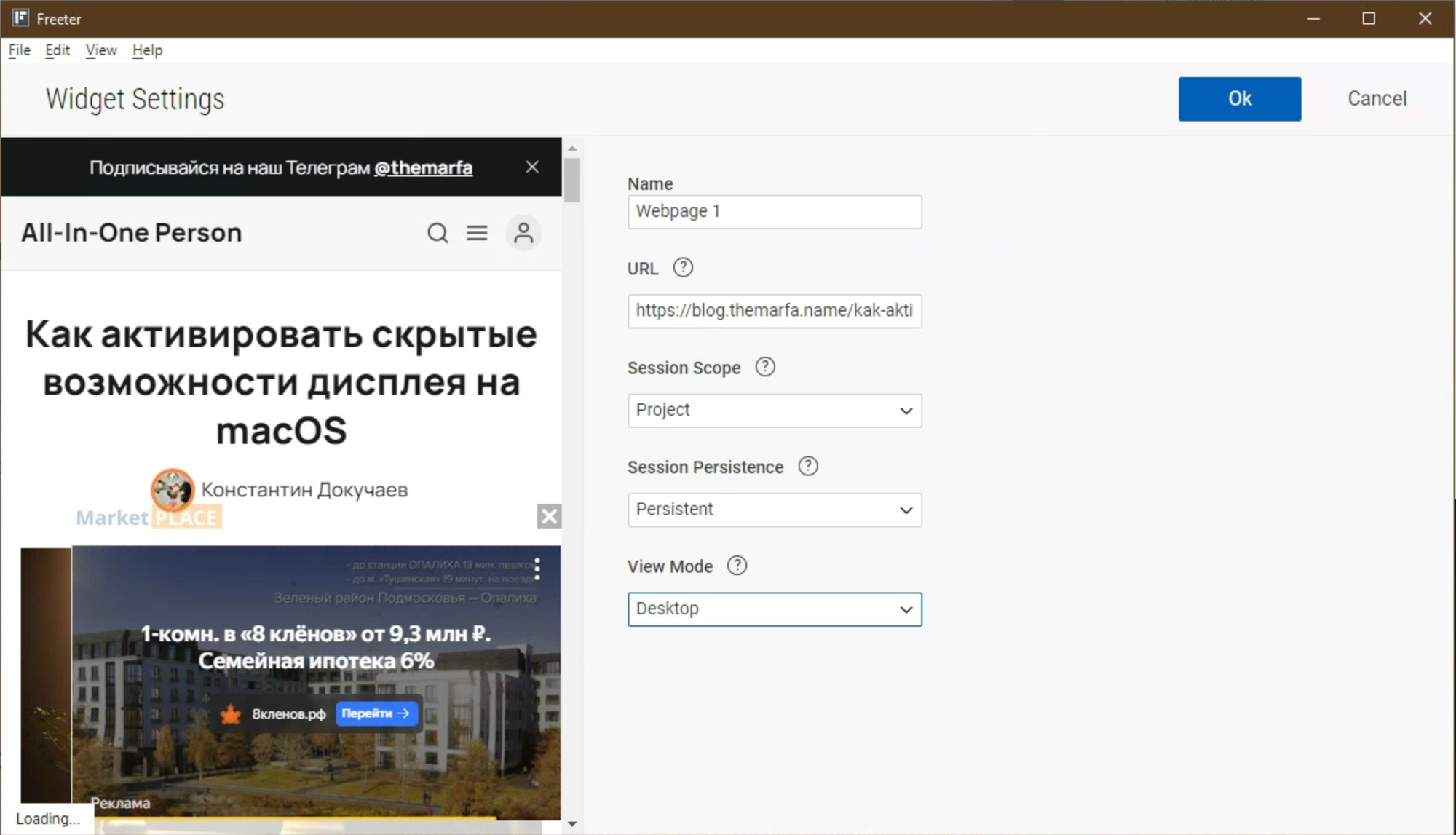
Task: Open the ad's three-dot options menu
Action: (537, 569)
